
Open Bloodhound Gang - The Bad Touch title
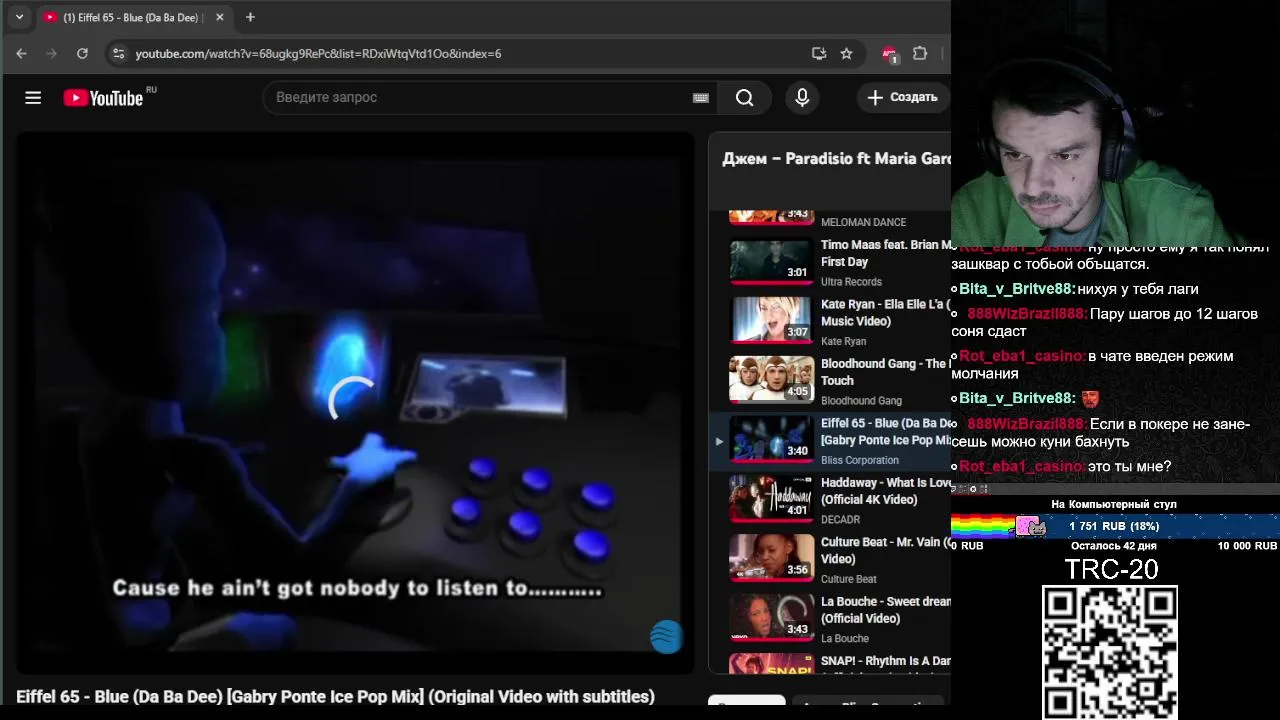(885, 372)
